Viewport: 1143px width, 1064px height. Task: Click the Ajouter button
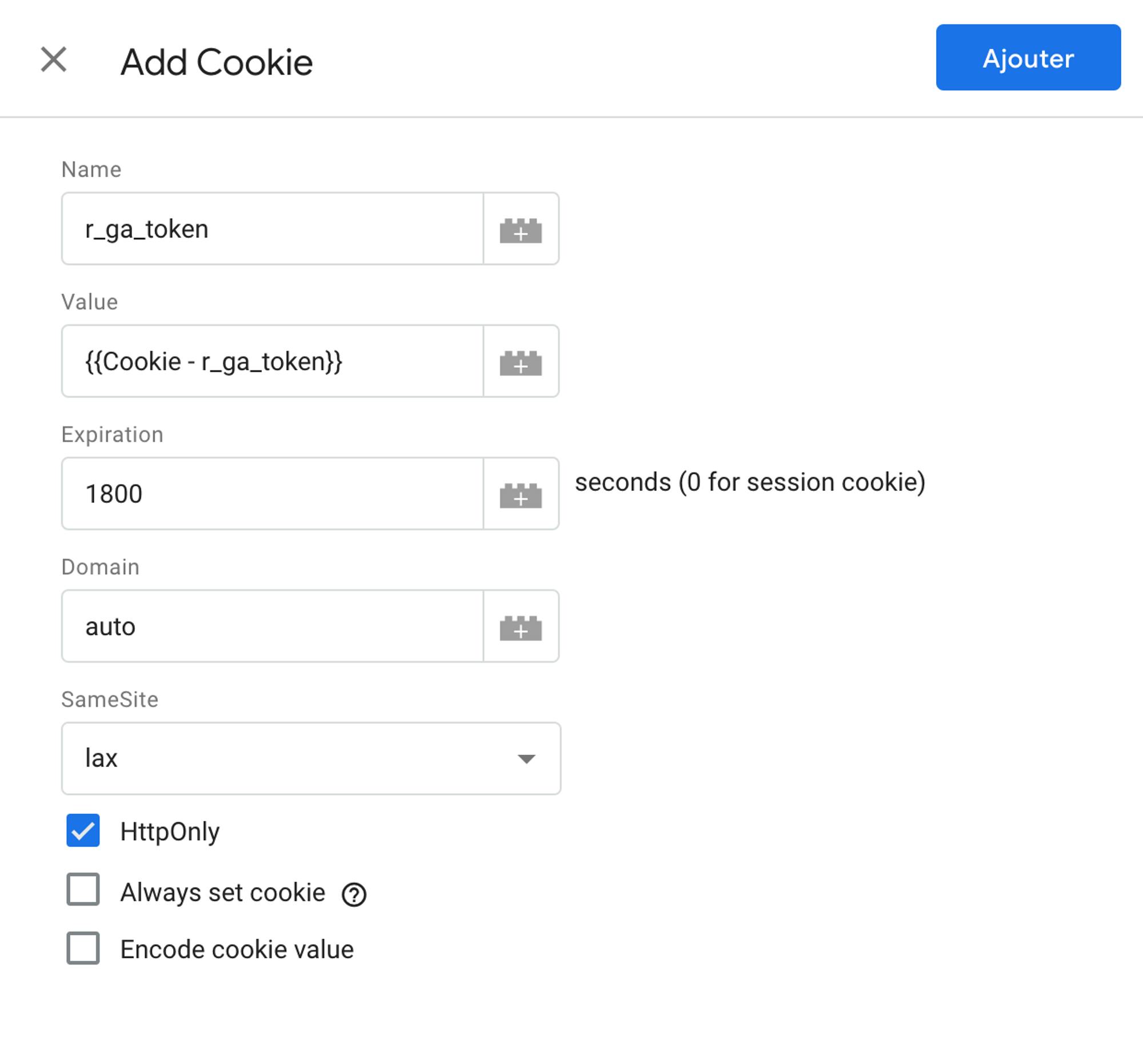click(1028, 58)
